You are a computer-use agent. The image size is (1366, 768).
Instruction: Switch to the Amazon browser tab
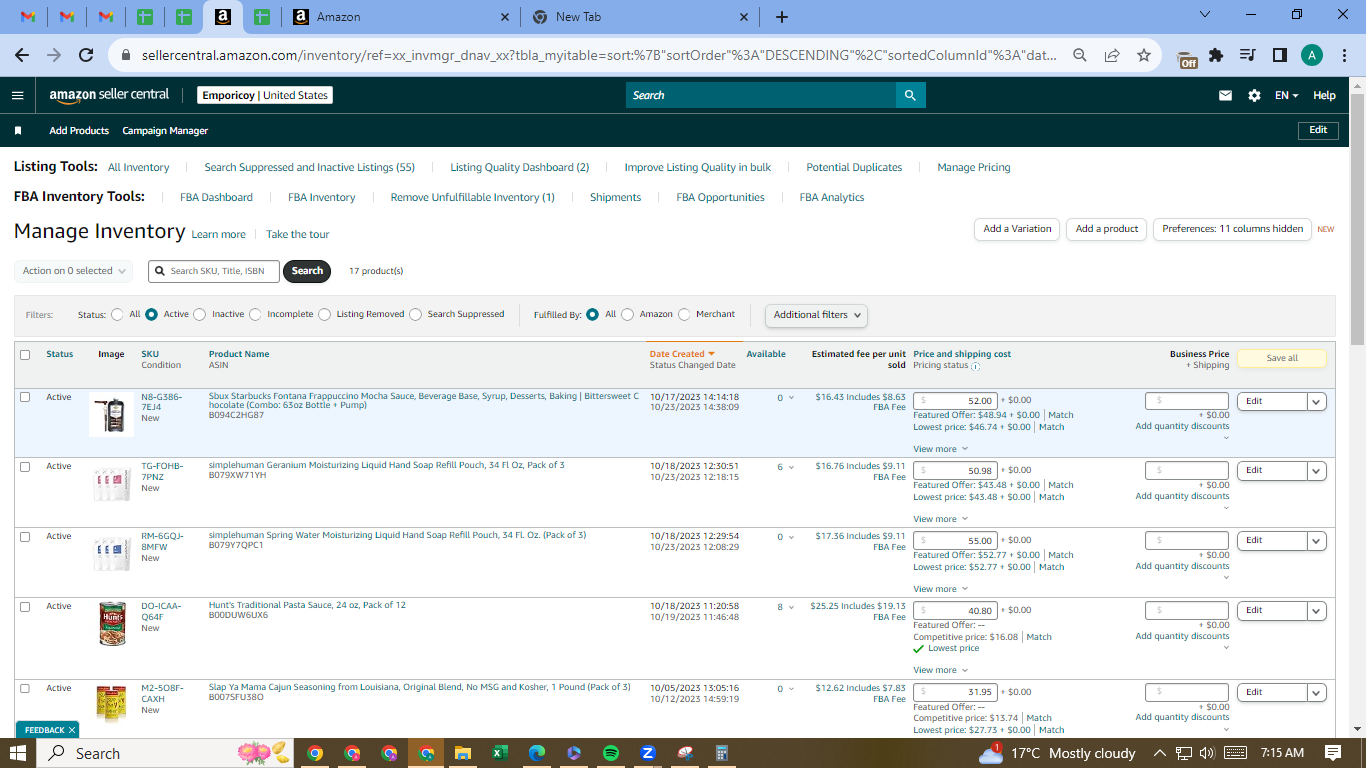pyautogui.click(x=402, y=17)
